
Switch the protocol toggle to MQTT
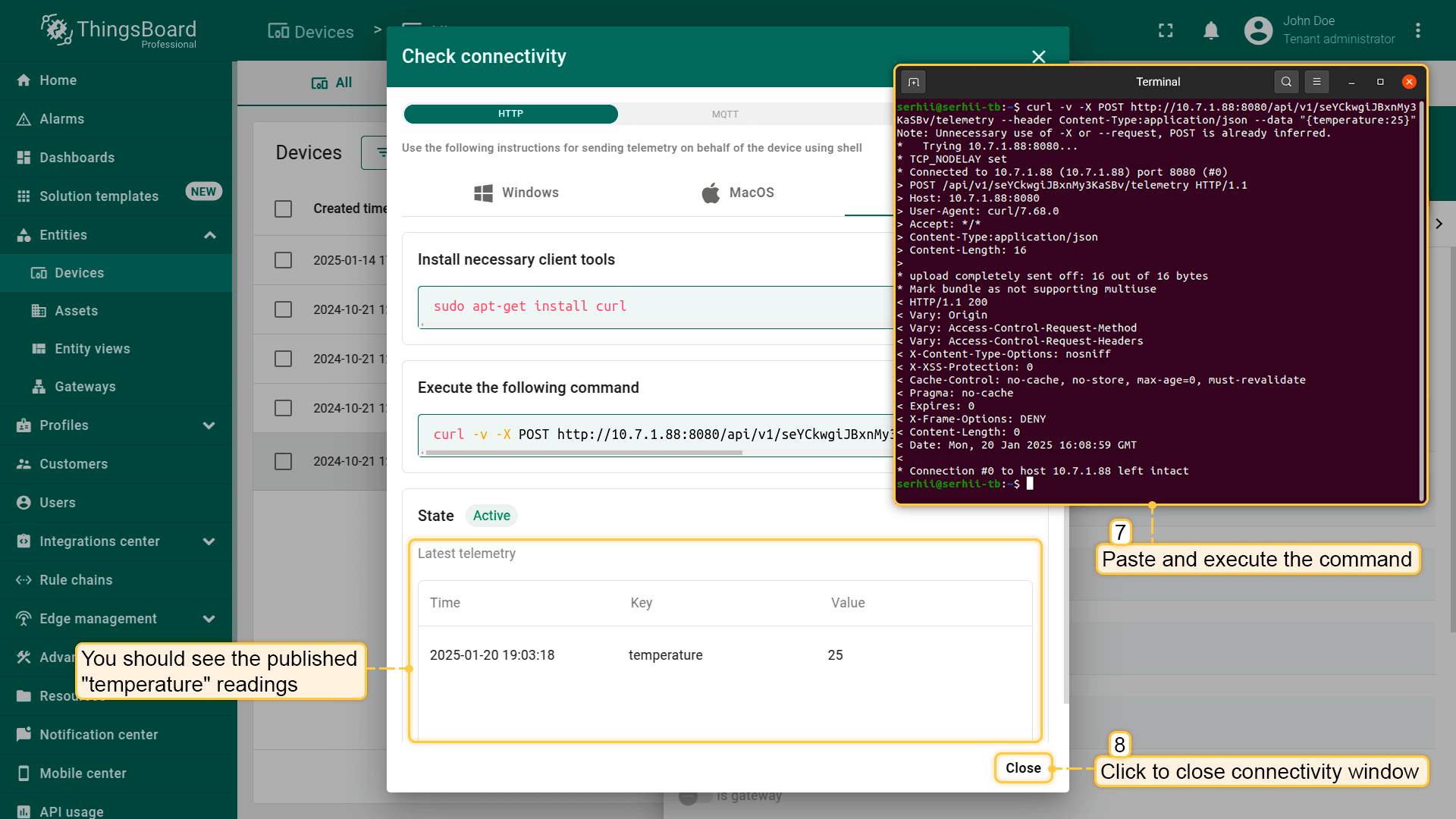tap(724, 114)
